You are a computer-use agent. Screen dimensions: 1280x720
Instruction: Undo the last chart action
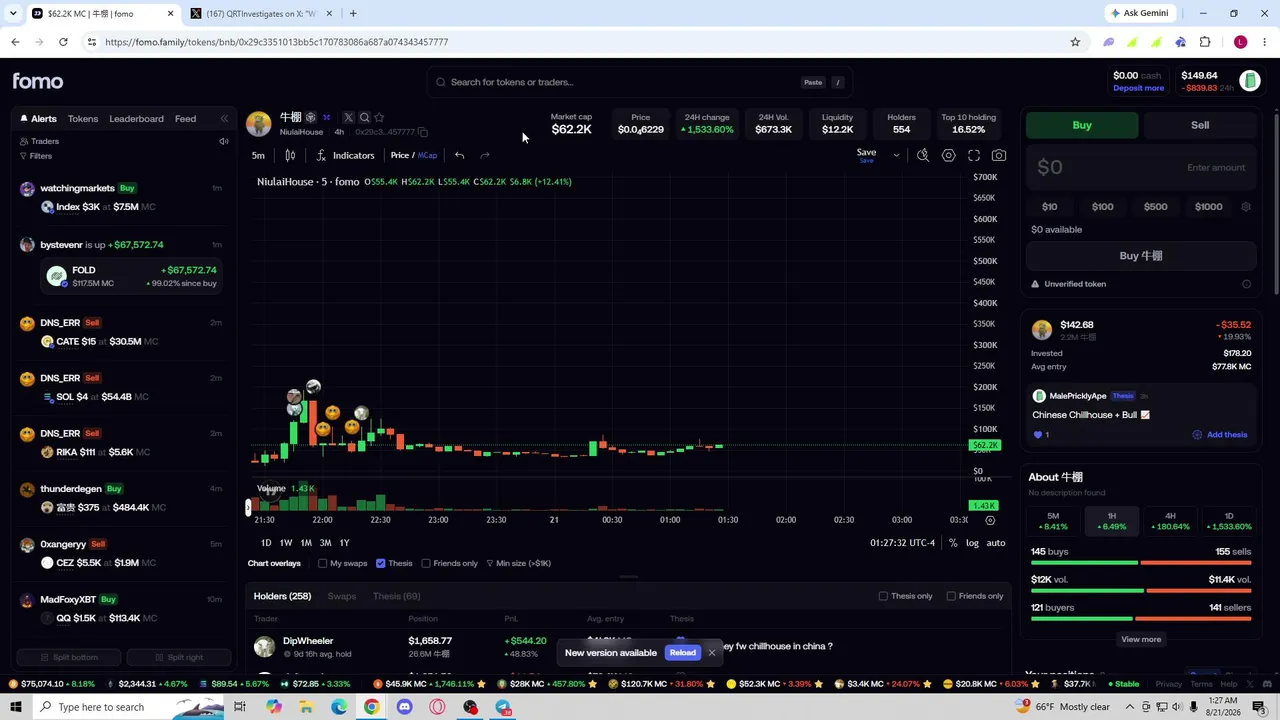[459, 156]
